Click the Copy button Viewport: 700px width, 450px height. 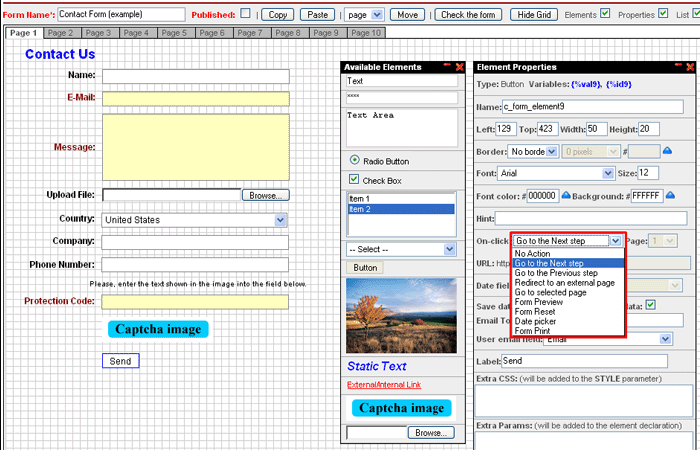coord(278,15)
